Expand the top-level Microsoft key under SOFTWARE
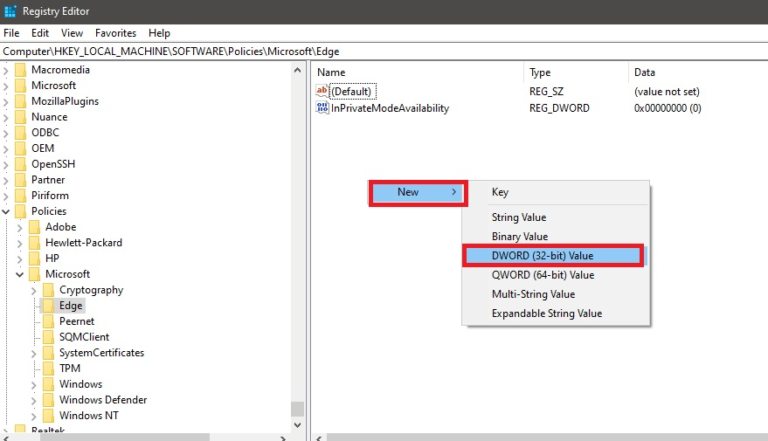This screenshot has width=768, height=441. tap(6, 86)
